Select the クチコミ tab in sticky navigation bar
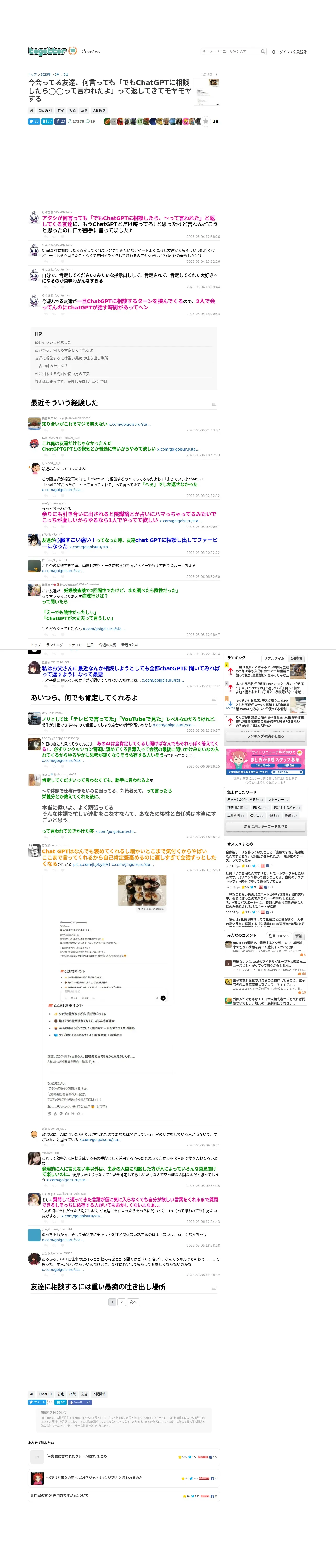Viewport: 336px width, 1568px height. pyautogui.click(x=75, y=645)
